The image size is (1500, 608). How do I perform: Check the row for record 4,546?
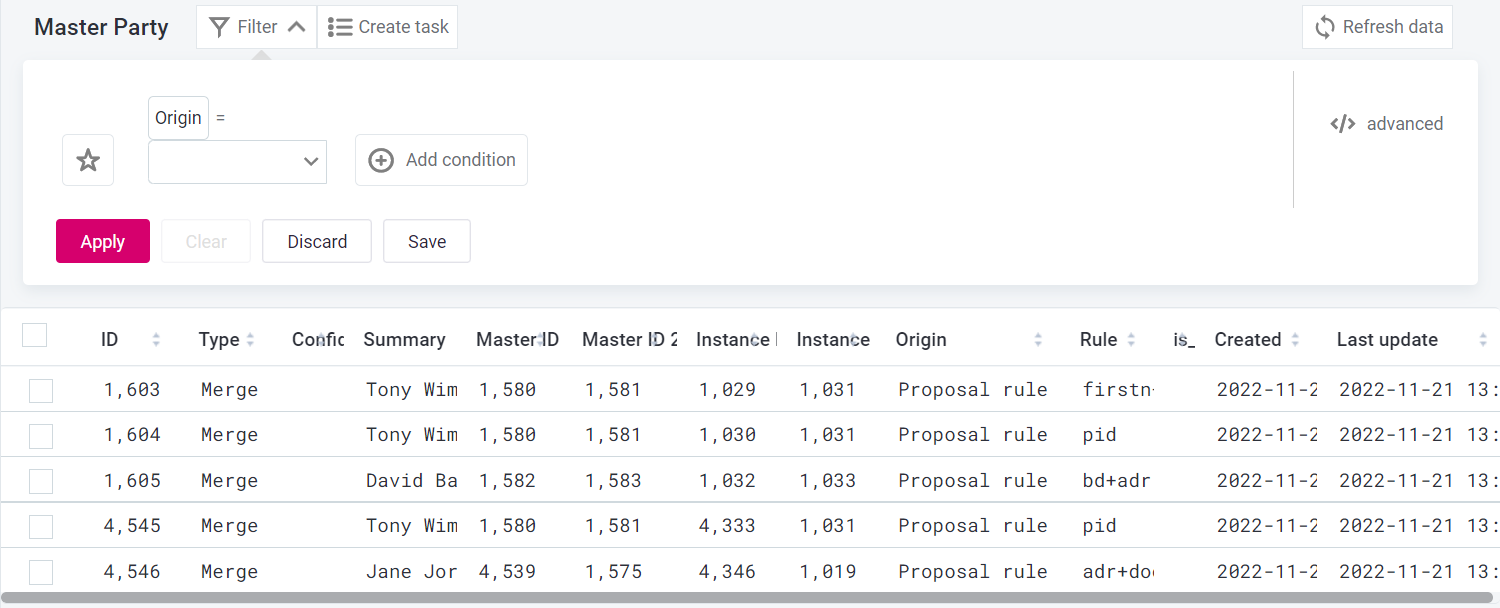click(x=40, y=572)
